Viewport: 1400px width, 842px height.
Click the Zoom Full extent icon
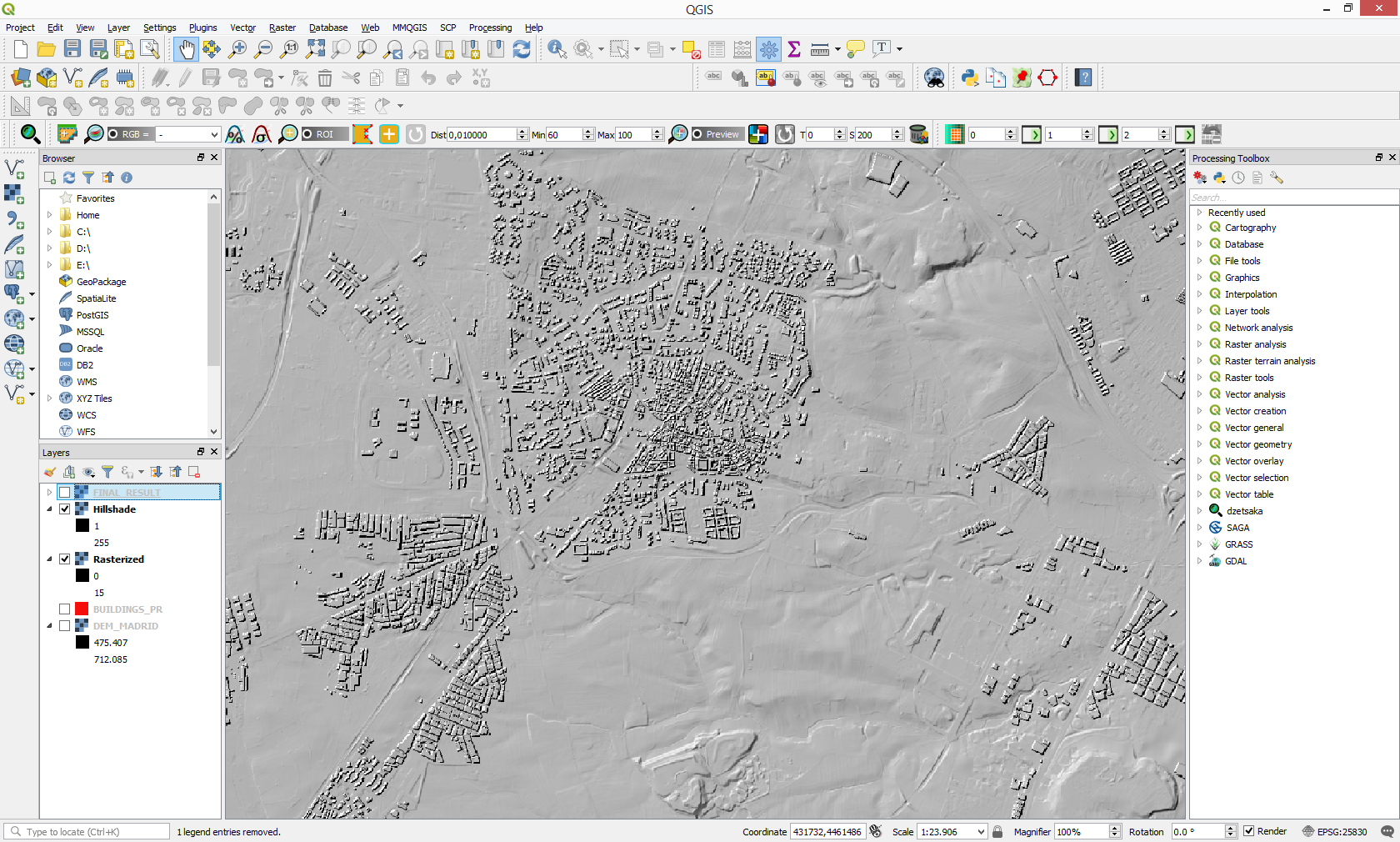(315, 50)
